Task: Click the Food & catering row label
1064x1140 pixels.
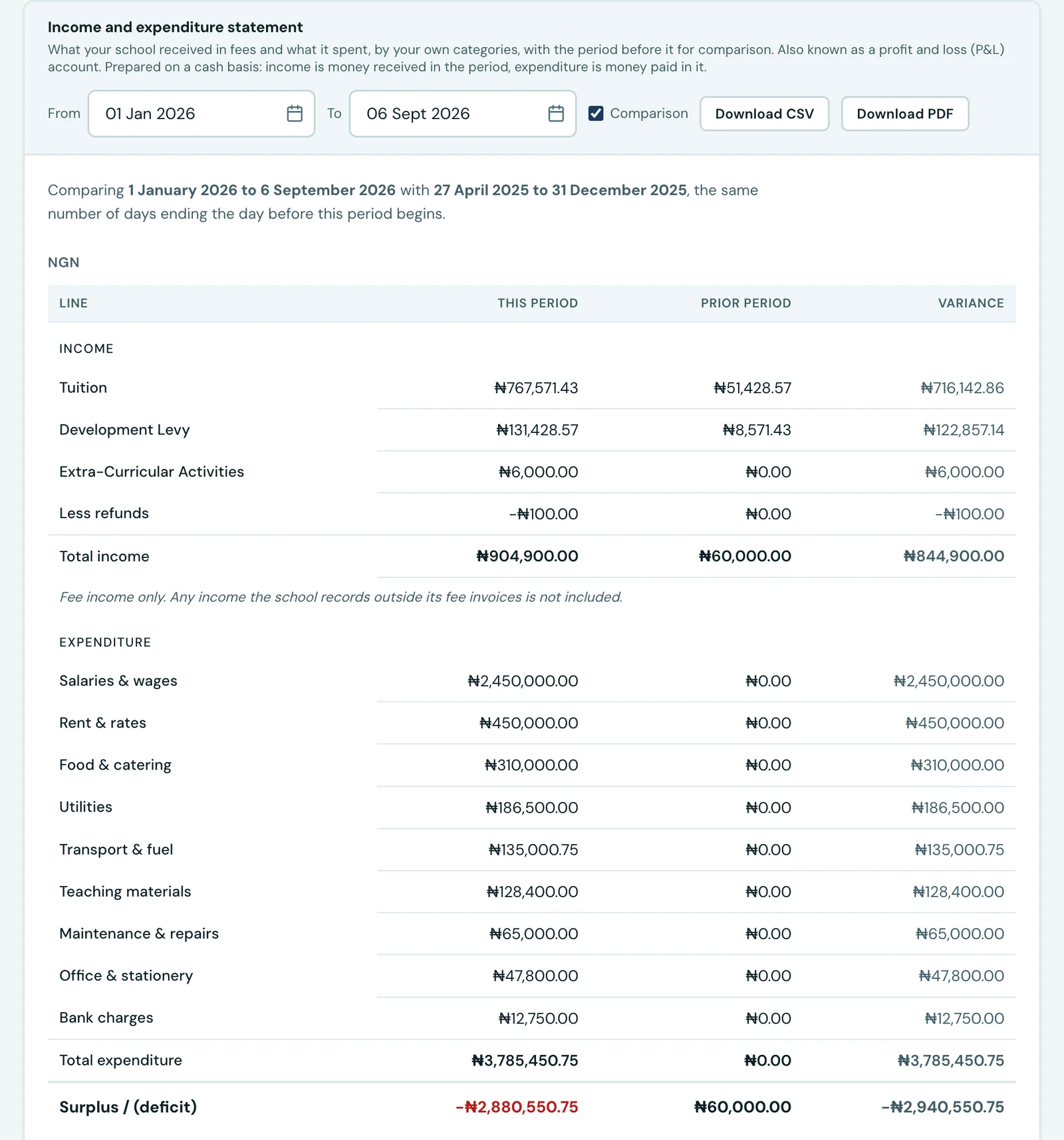Action: [115, 765]
